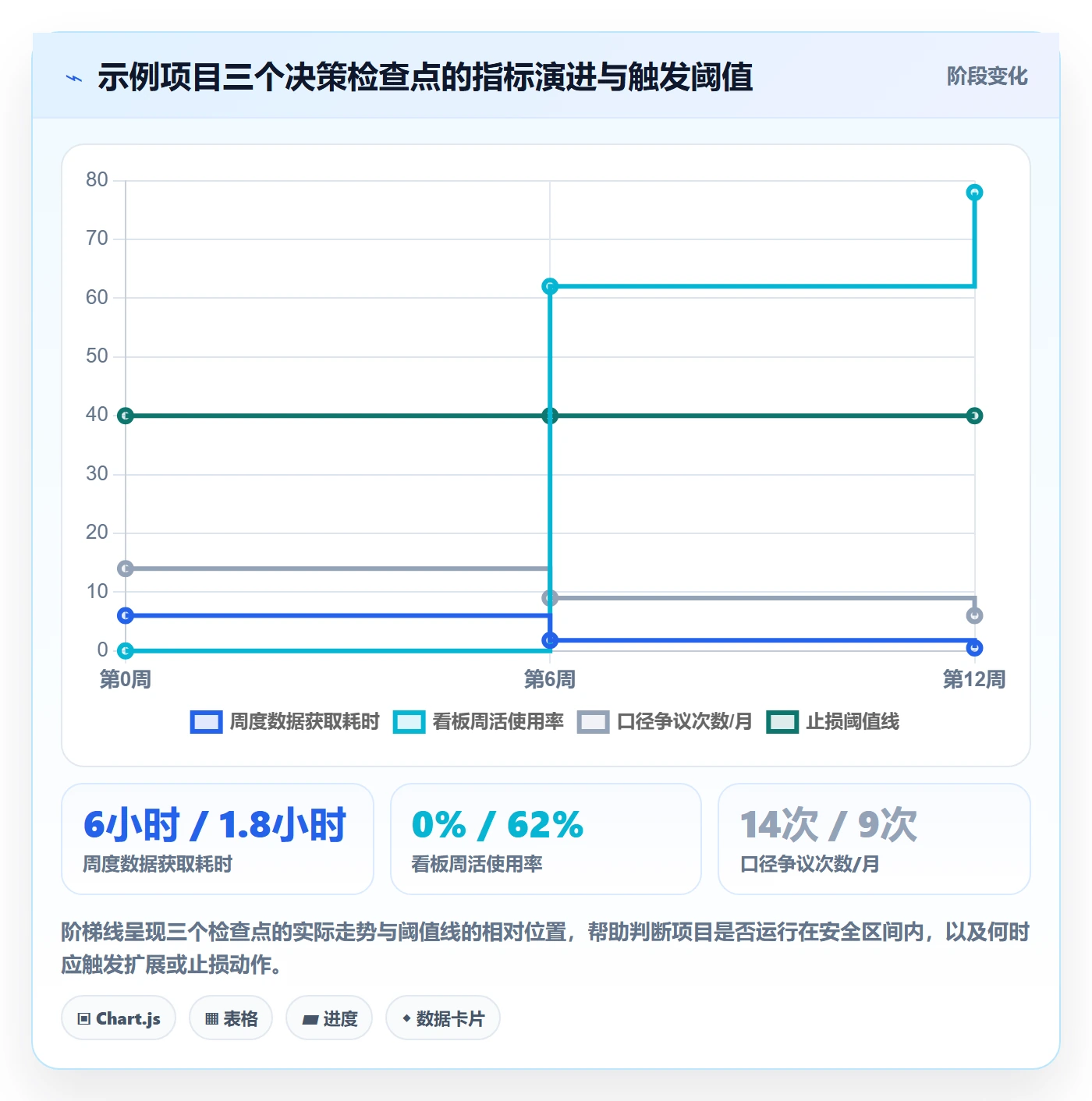Click the 0% / 62% stat value
The height and width of the screenshot is (1101, 1092).
pos(498,825)
